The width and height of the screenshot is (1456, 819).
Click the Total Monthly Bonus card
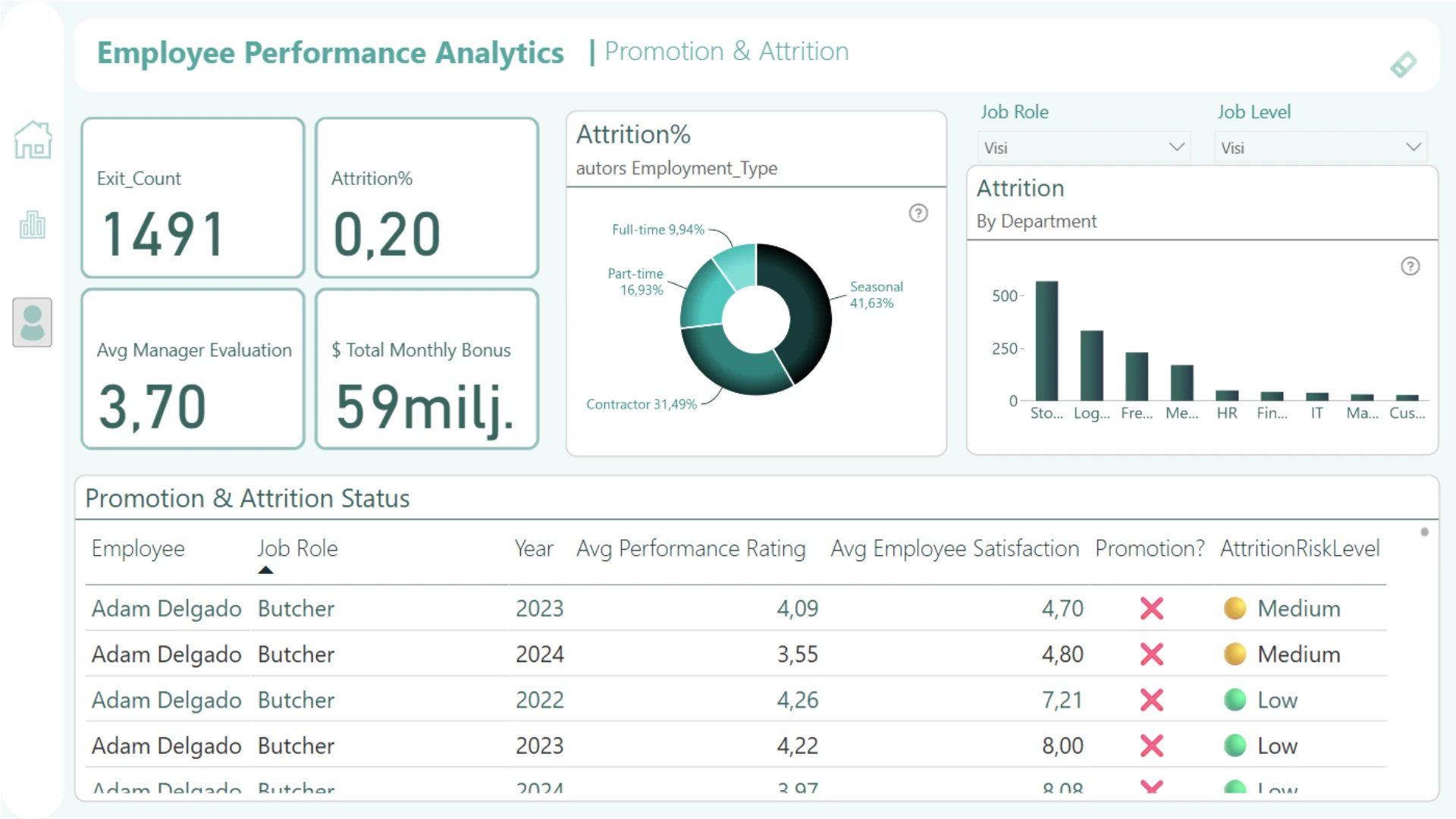tap(427, 369)
